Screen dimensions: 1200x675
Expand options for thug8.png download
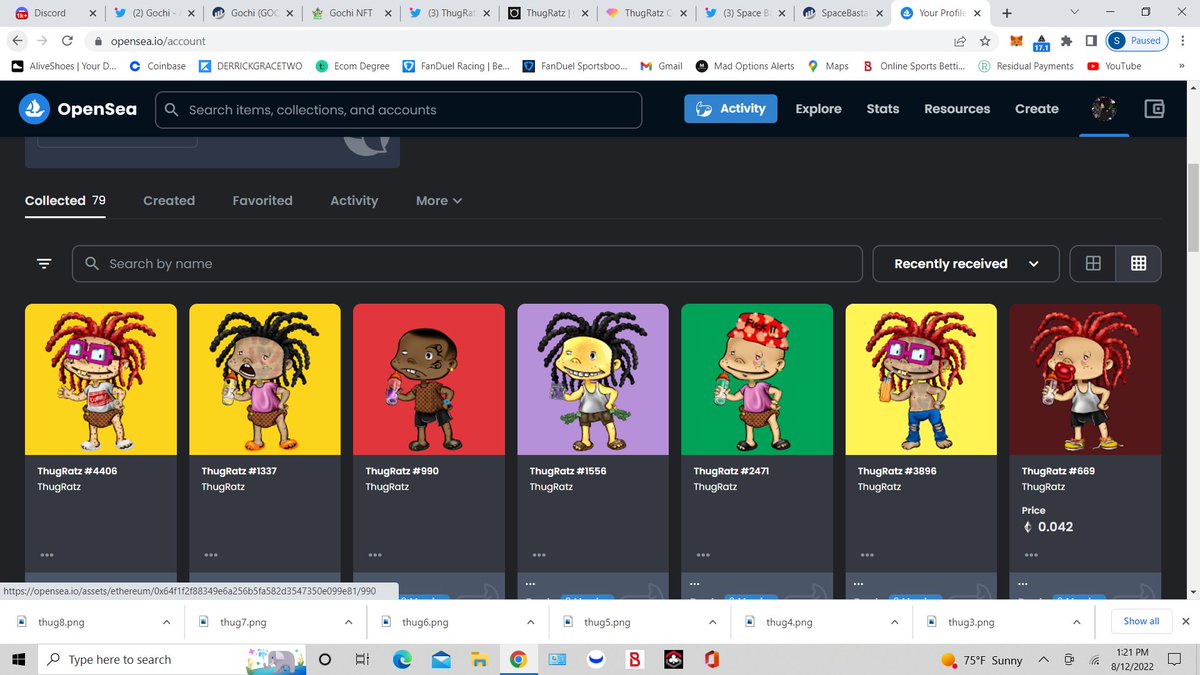tap(166, 622)
